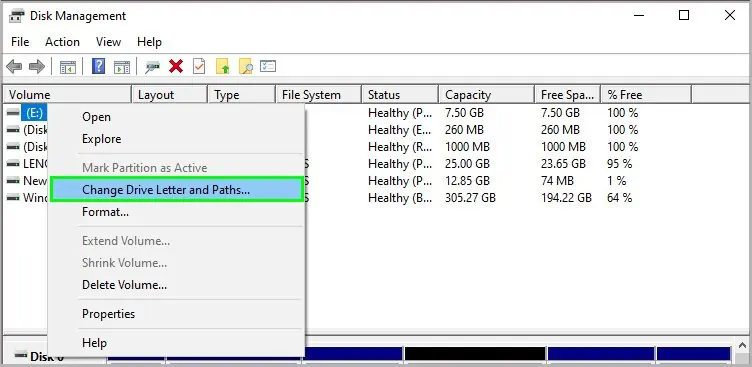Click the 25.00 GB capacity cell

[x=468, y=164]
